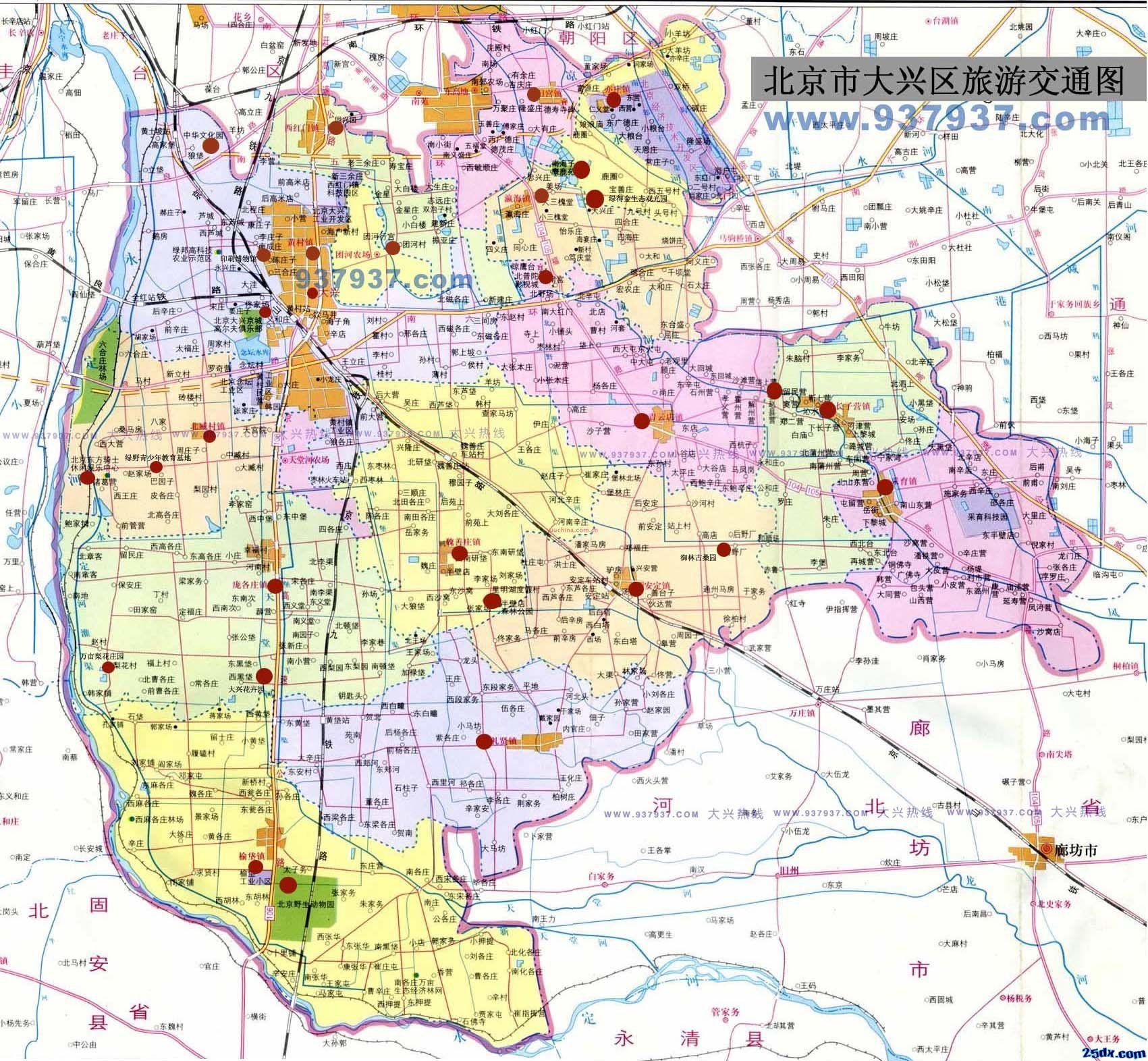Image resolution: width=1148 pixels, height=1061 pixels.
Task: Click the 北史家务 label
Action: pyautogui.click(x=1053, y=904)
